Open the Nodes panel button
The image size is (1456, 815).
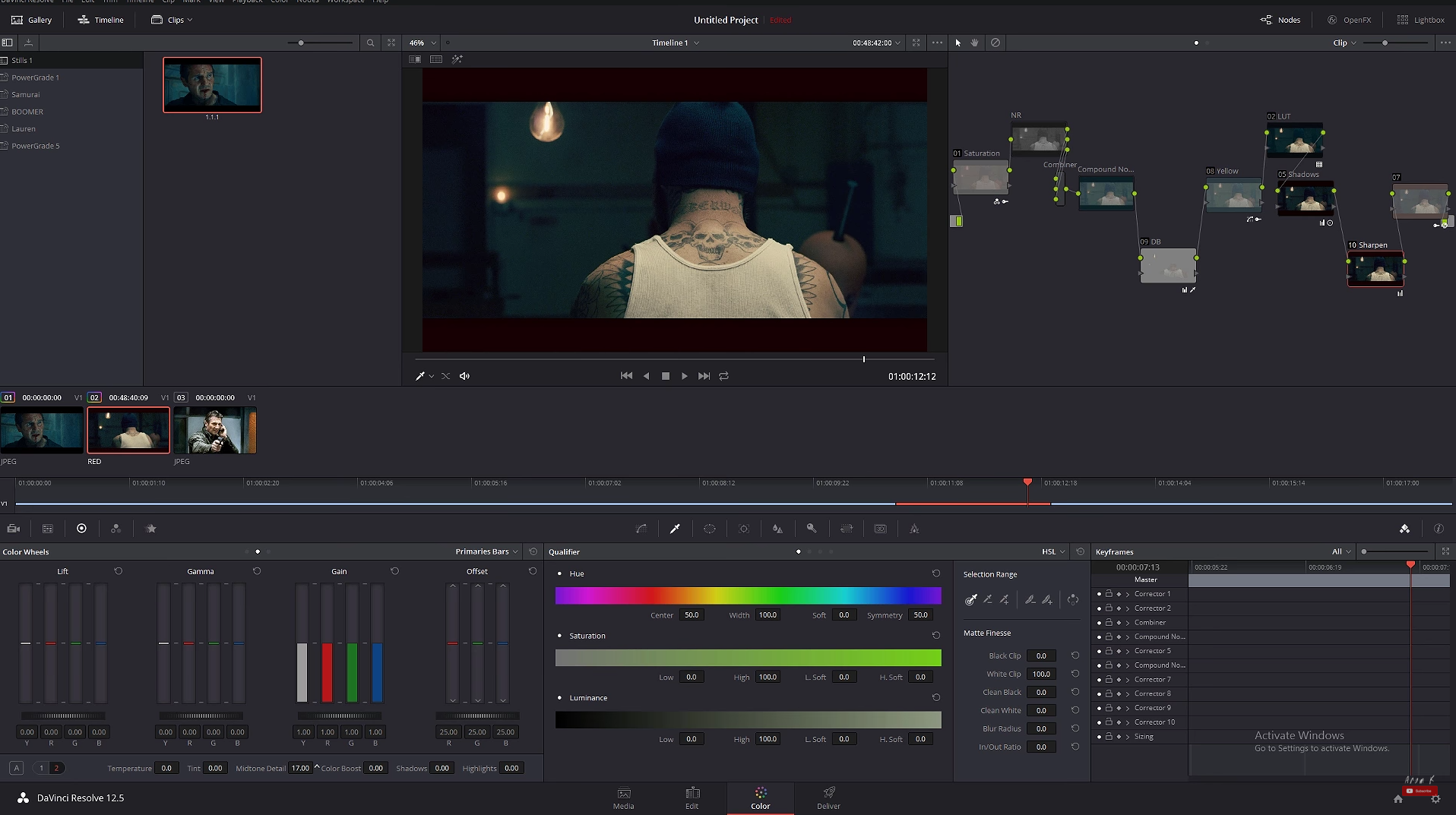click(1280, 20)
